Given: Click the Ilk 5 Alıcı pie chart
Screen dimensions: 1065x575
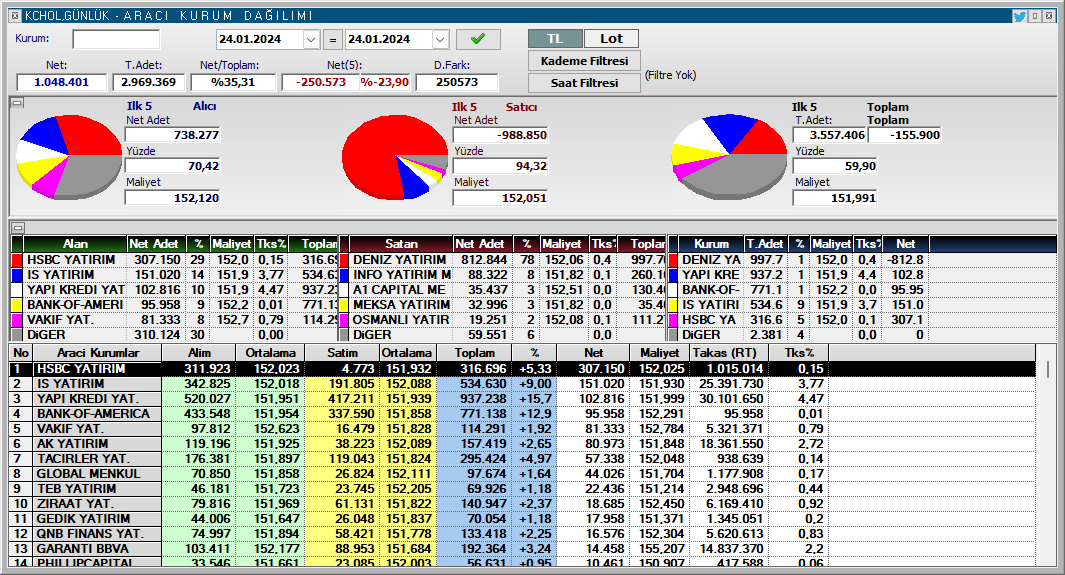Looking at the screenshot, I should pyautogui.click(x=69, y=157).
